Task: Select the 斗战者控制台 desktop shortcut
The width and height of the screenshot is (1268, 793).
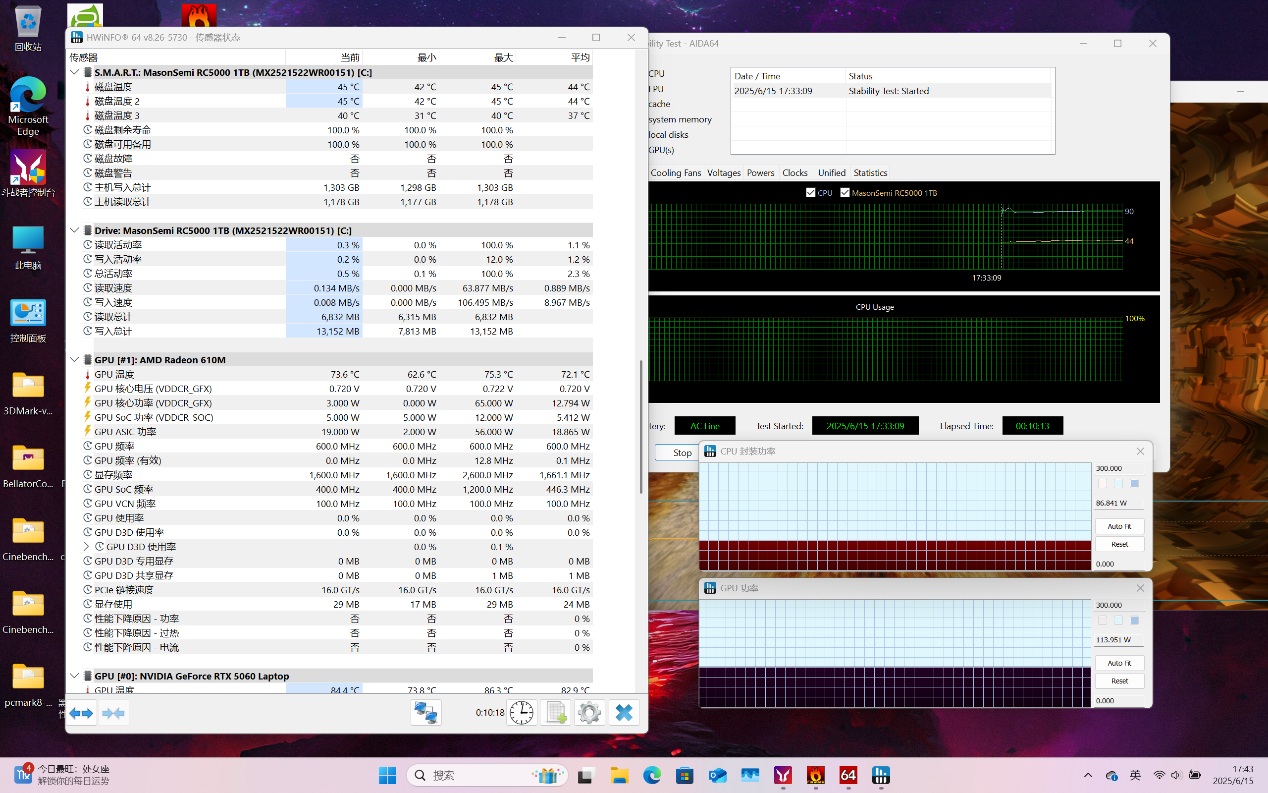Action: click(28, 174)
